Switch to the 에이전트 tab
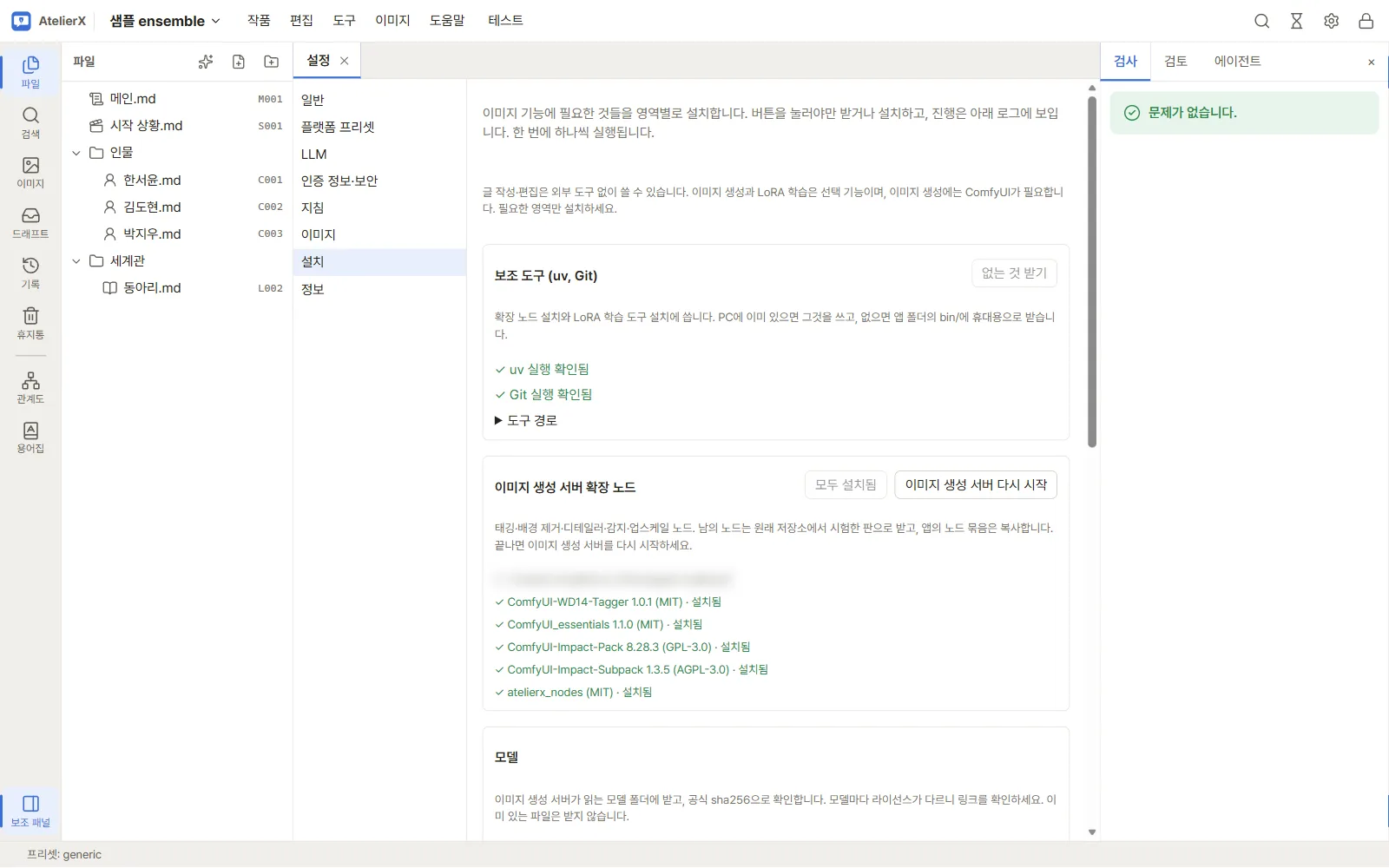Screen dimensions: 1389x868 pos(1237,61)
